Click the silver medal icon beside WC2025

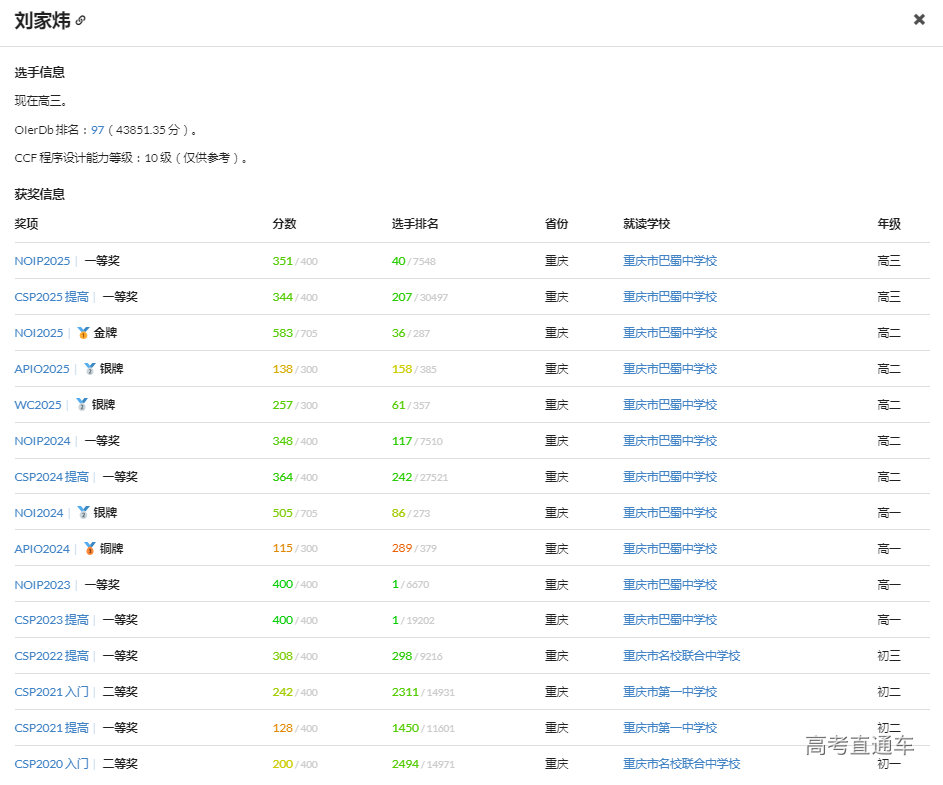pos(82,404)
